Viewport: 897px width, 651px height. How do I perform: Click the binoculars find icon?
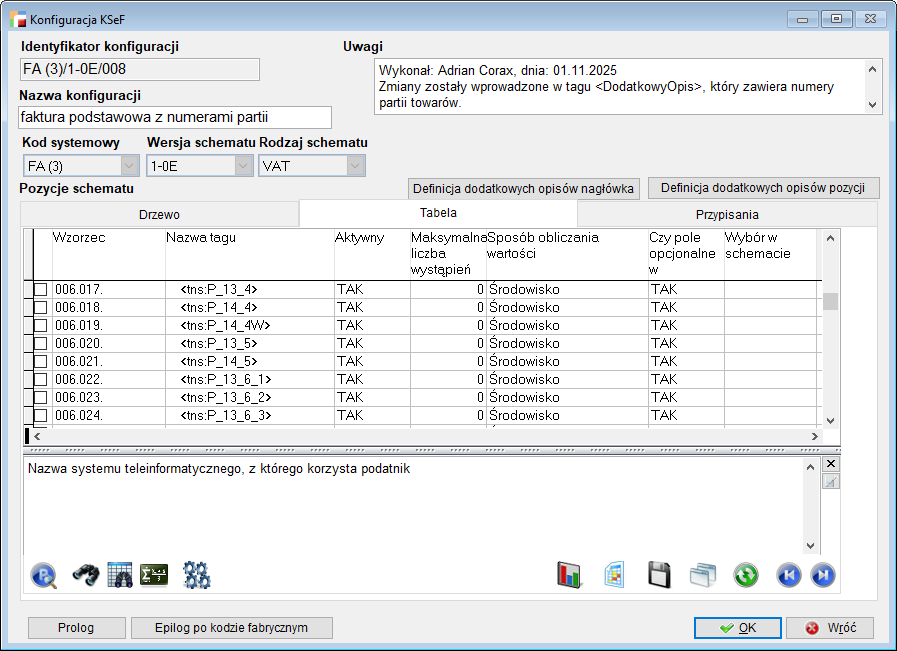(84, 575)
